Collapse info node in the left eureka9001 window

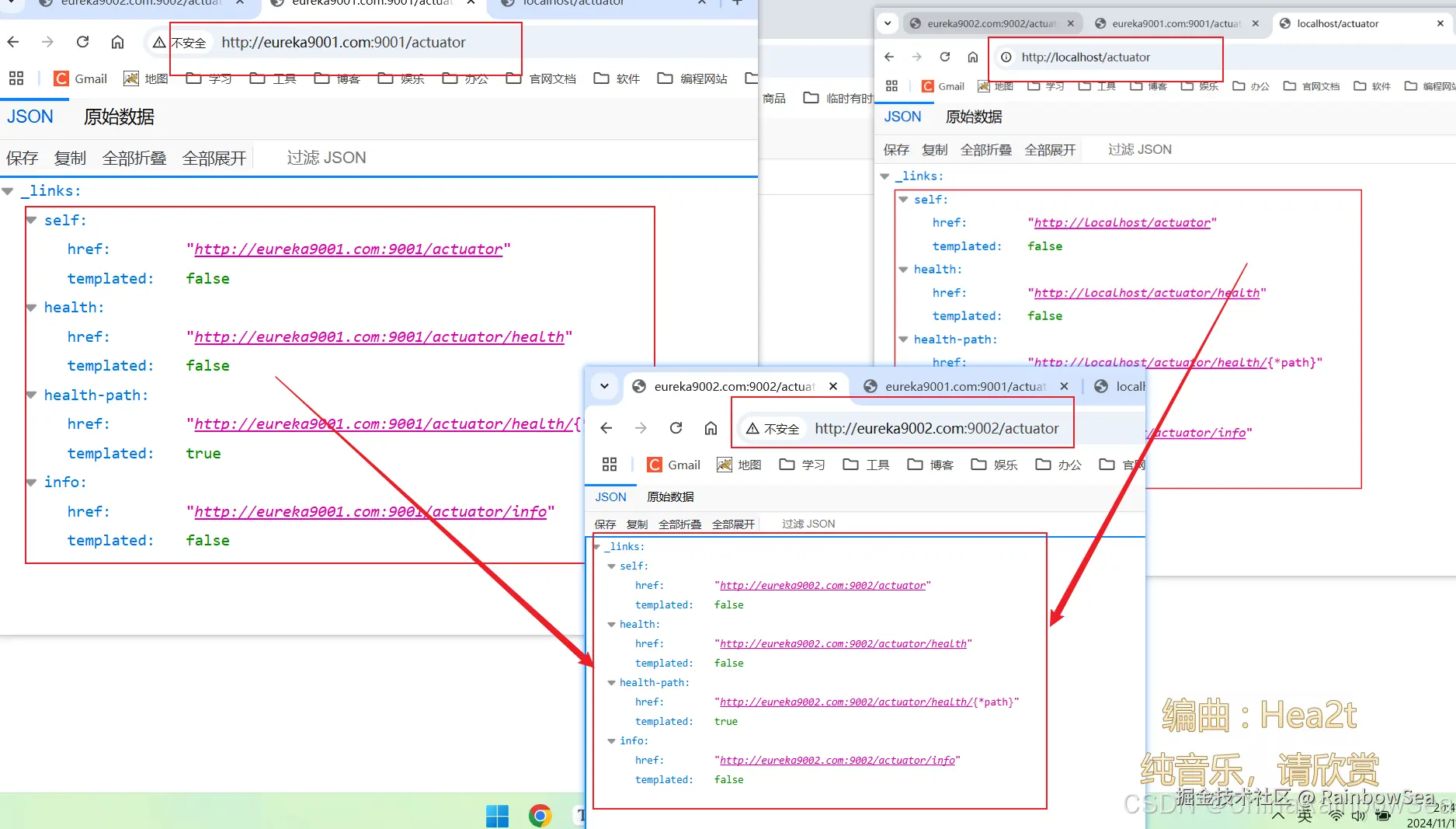pos(31,482)
